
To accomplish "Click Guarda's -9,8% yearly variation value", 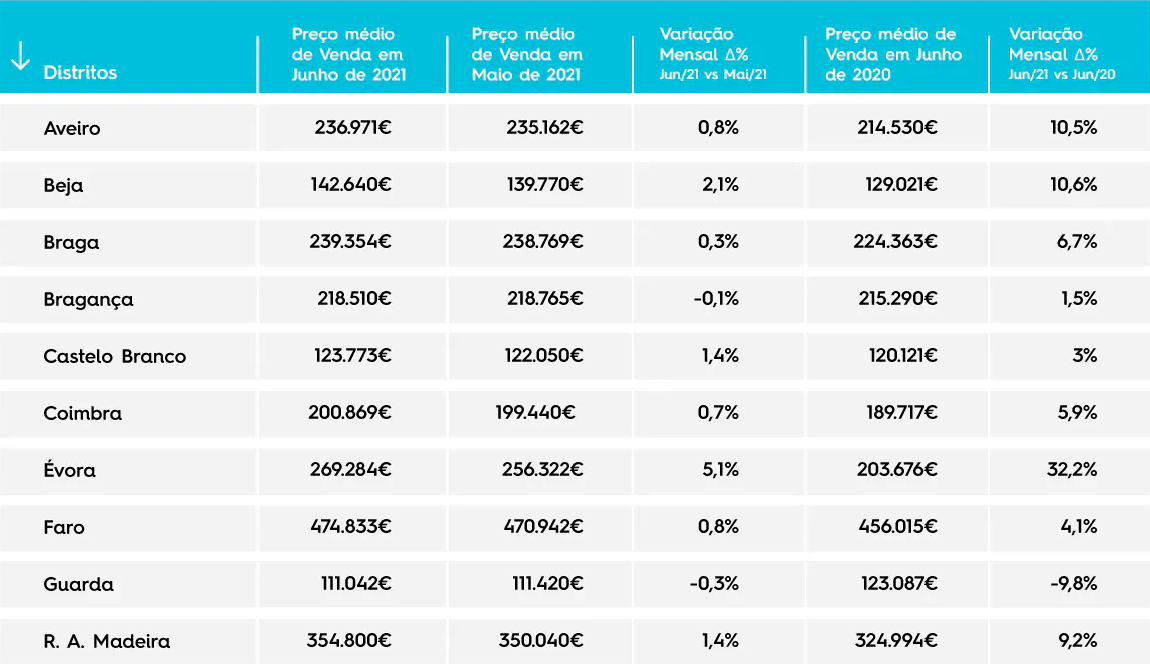I will click(x=1072, y=584).
